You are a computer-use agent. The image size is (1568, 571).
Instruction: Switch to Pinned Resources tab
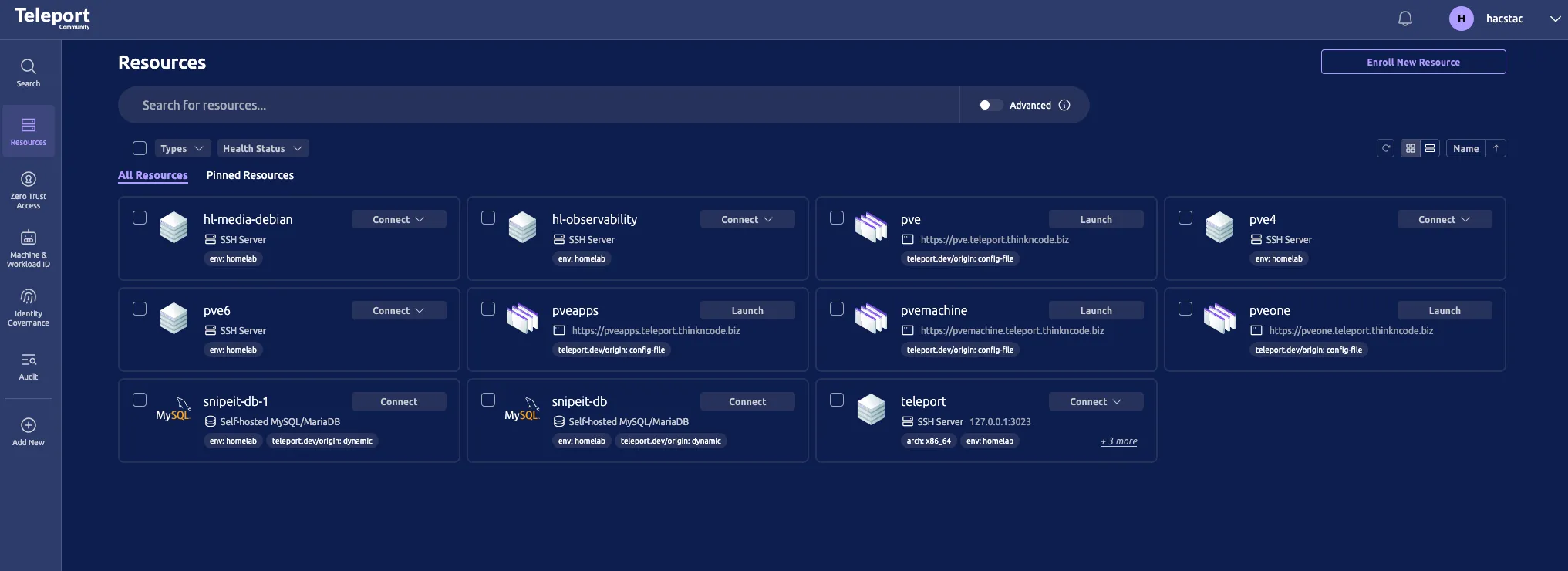coord(250,175)
